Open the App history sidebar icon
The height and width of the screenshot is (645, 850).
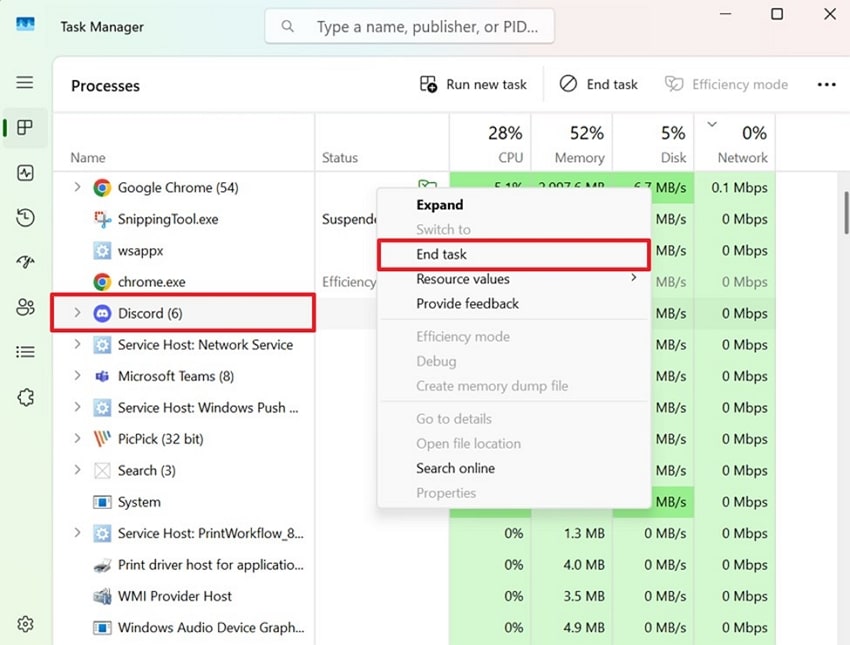[x=25, y=218]
